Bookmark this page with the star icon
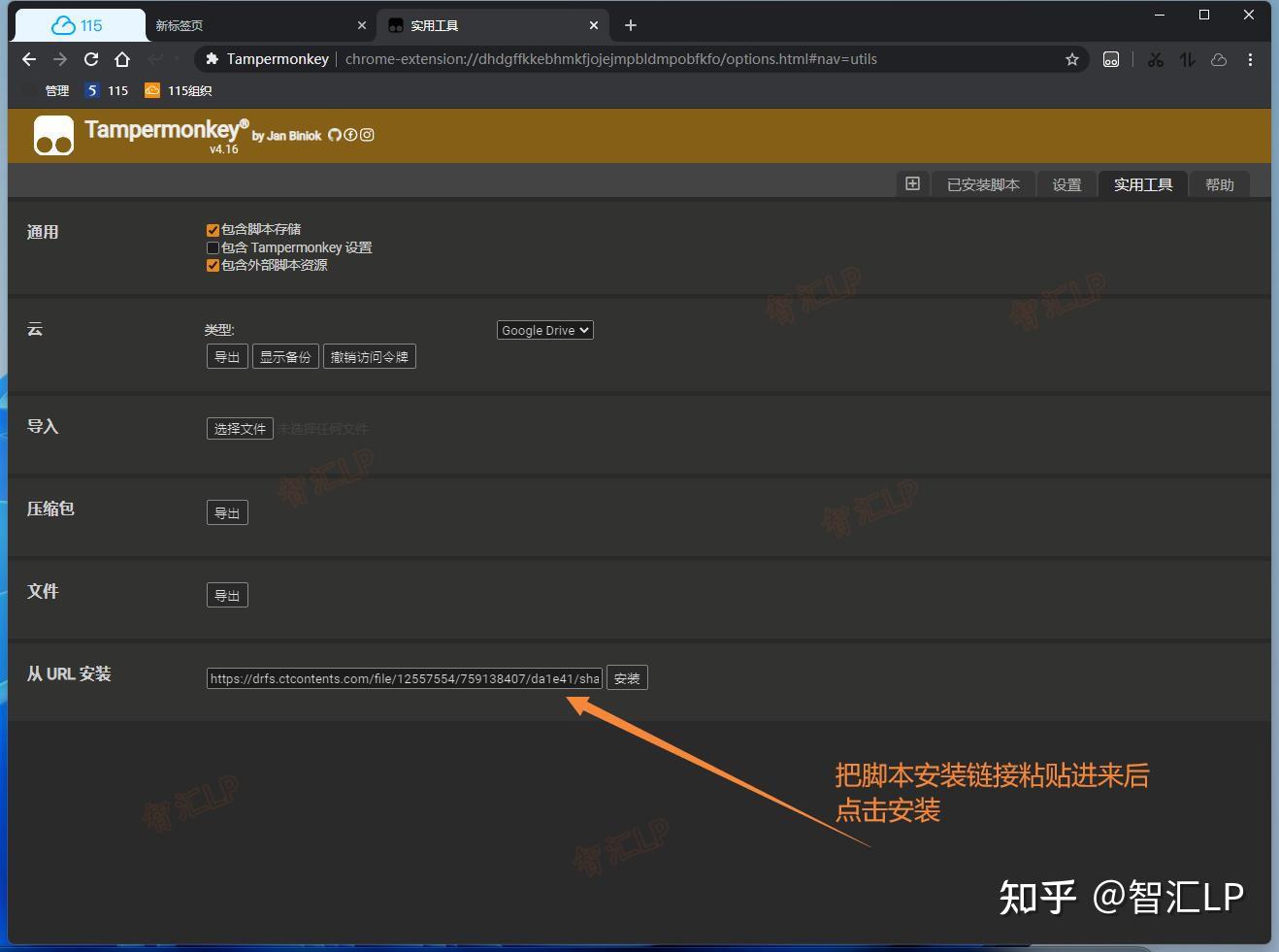This screenshot has width=1279, height=952. pyautogui.click(x=1072, y=59)
